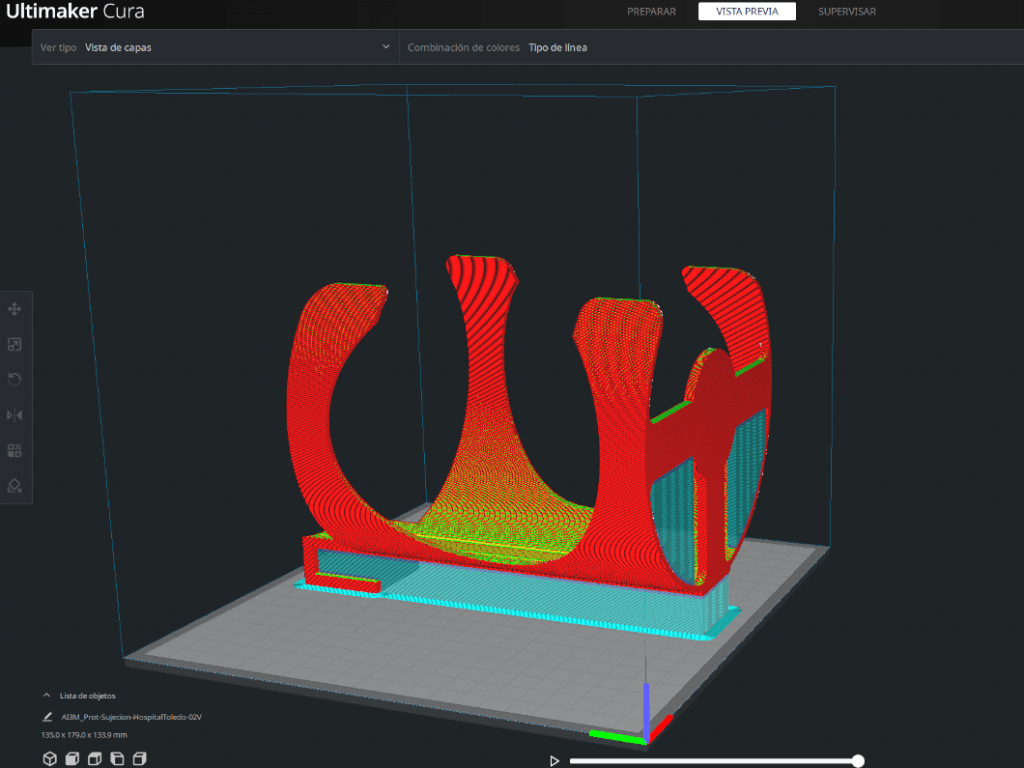Select the Rotate tool

pos(14,379)
